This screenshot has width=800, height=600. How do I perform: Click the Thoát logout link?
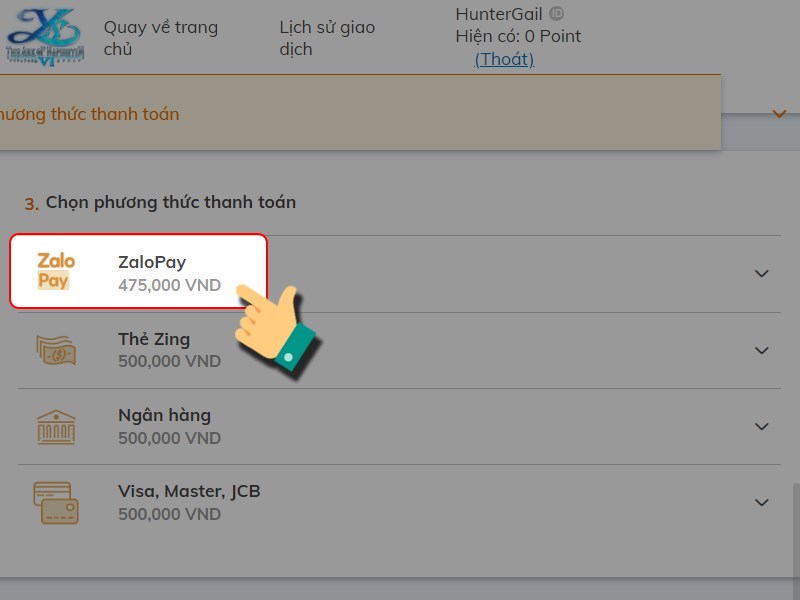(x=504, y=59)
